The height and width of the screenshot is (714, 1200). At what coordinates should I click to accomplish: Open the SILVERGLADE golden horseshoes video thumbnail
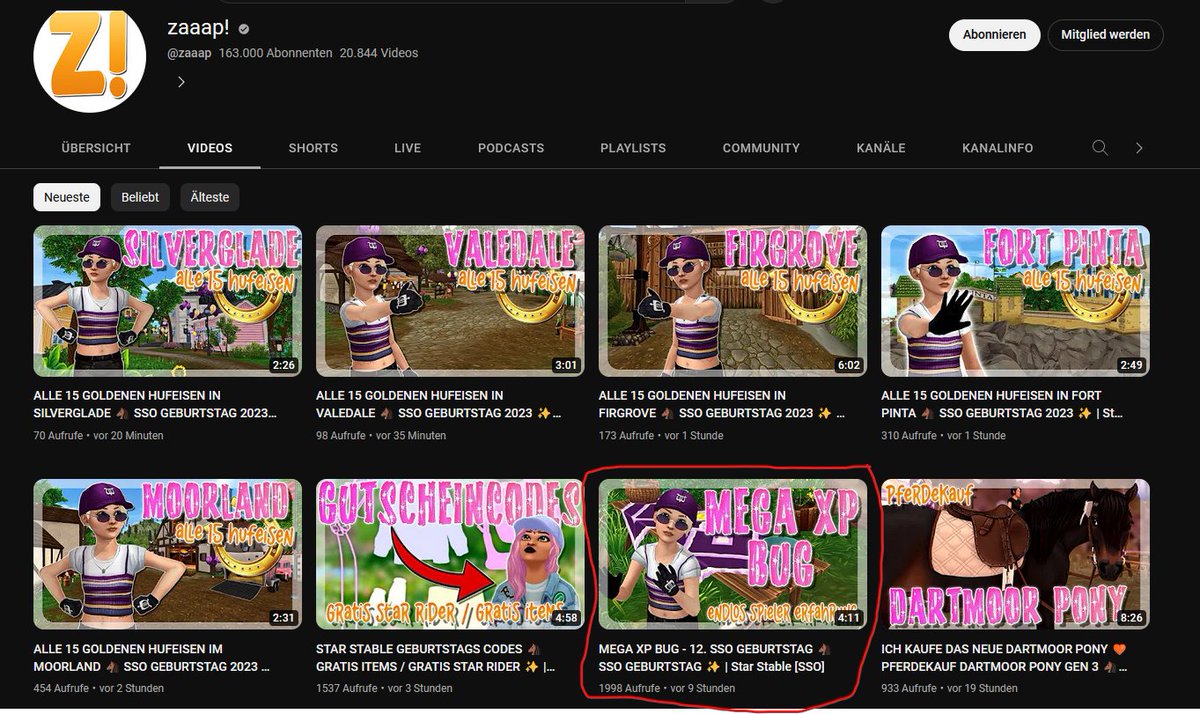[166, 300]
